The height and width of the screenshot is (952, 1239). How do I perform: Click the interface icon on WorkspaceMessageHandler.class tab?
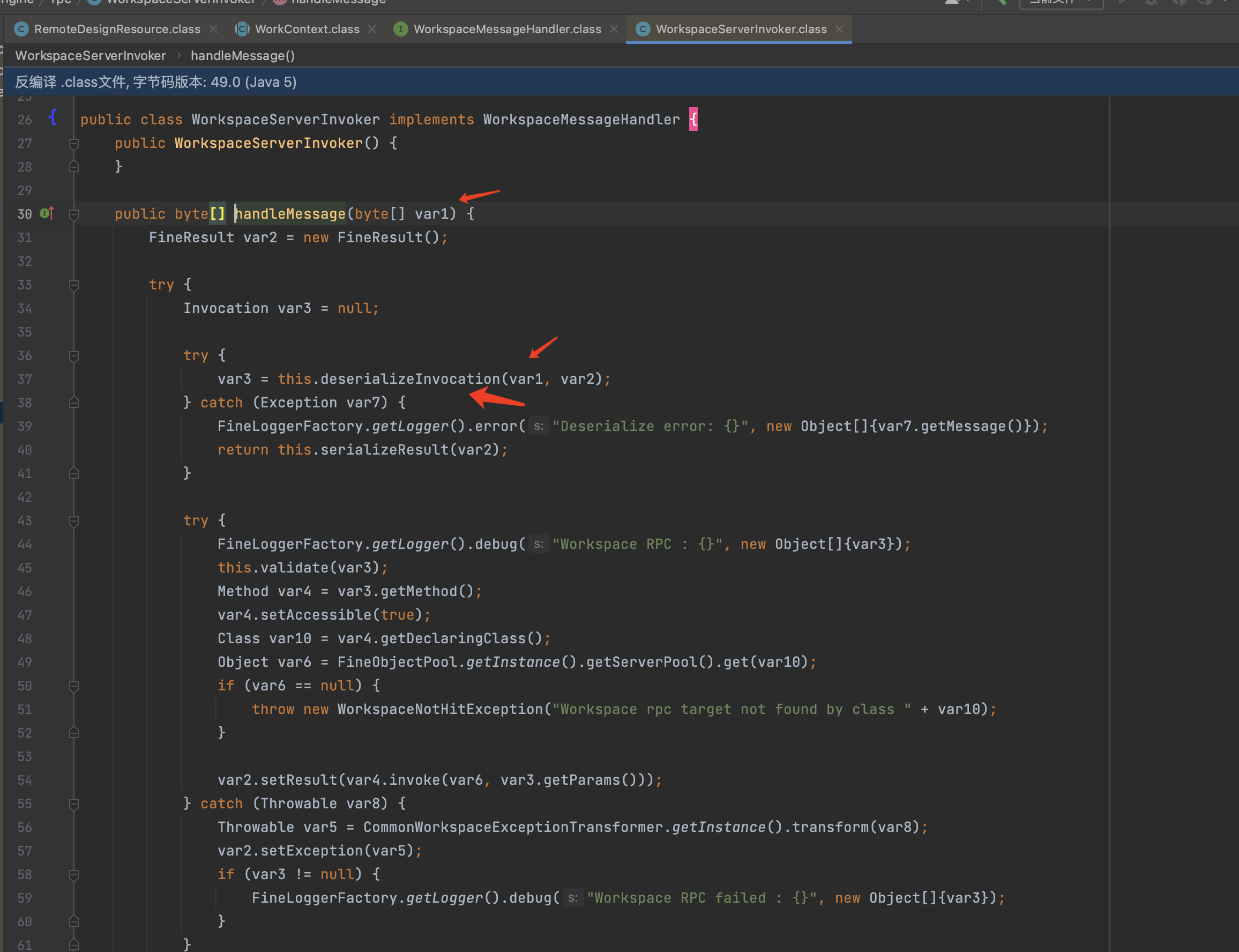[400, 29]
